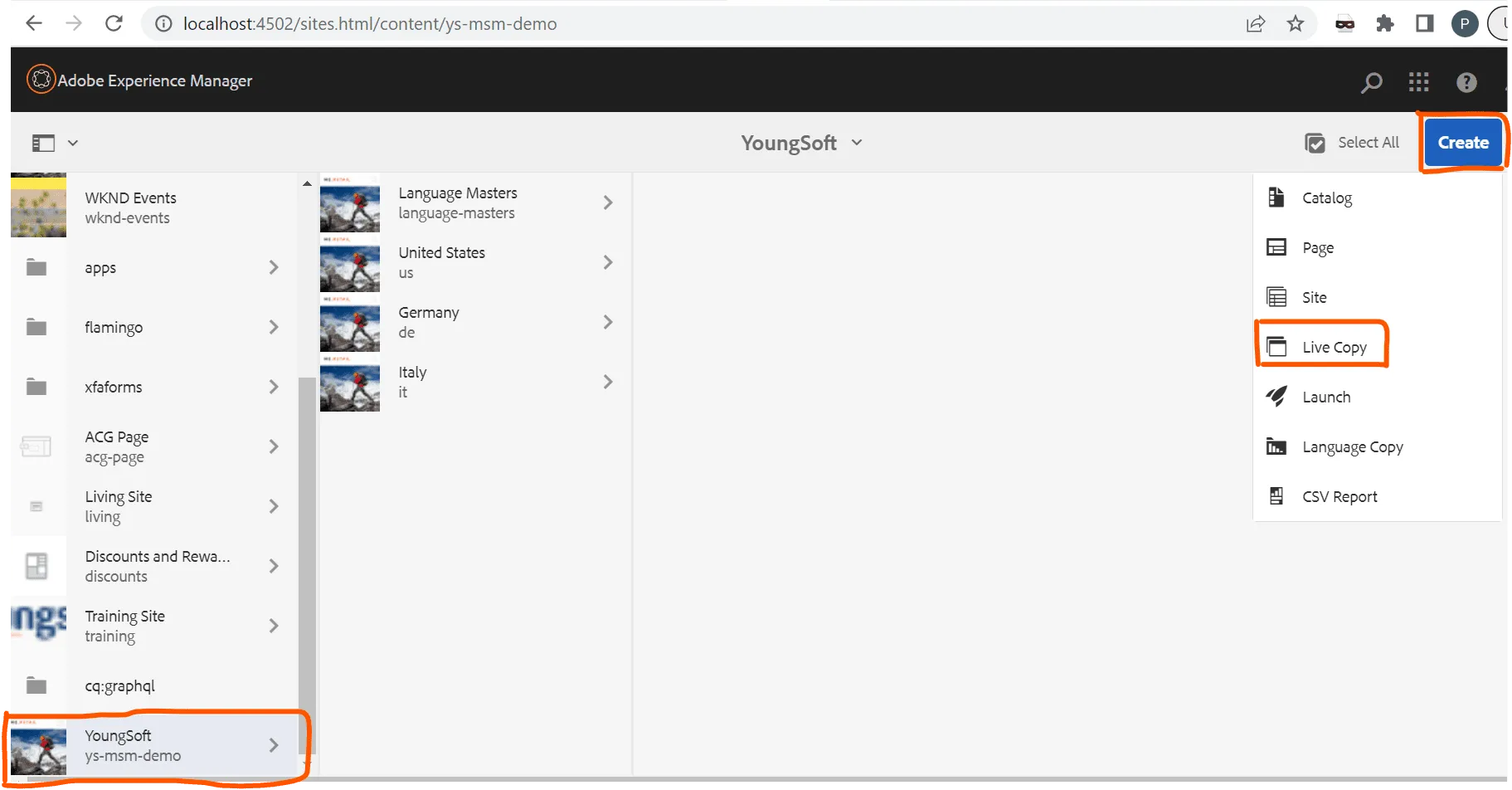Click the site info icon in address bar
Image resolution: width=1512 pixels, height=790 pixels.
[164, 23]
